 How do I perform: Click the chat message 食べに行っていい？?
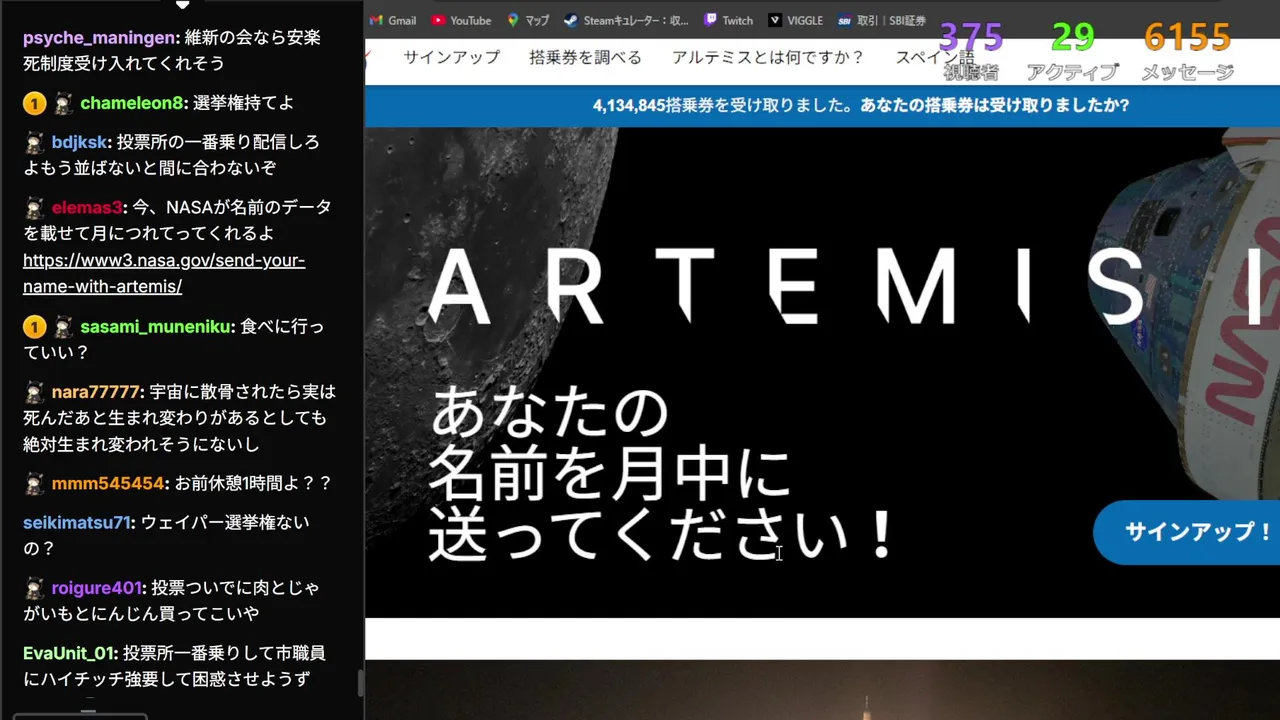[x=174, y=340]
